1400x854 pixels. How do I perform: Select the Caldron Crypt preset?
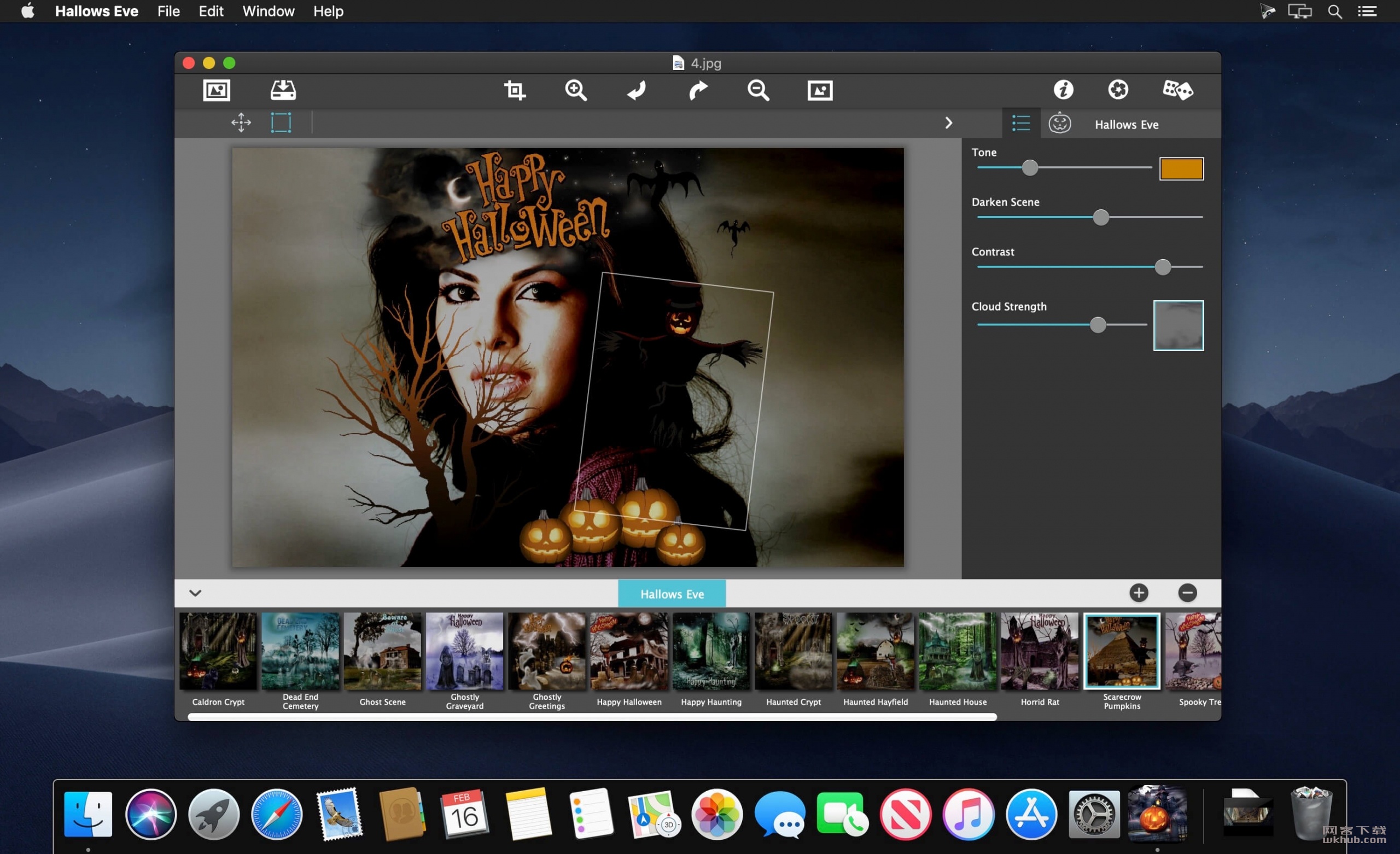click(x=218, y=651)
